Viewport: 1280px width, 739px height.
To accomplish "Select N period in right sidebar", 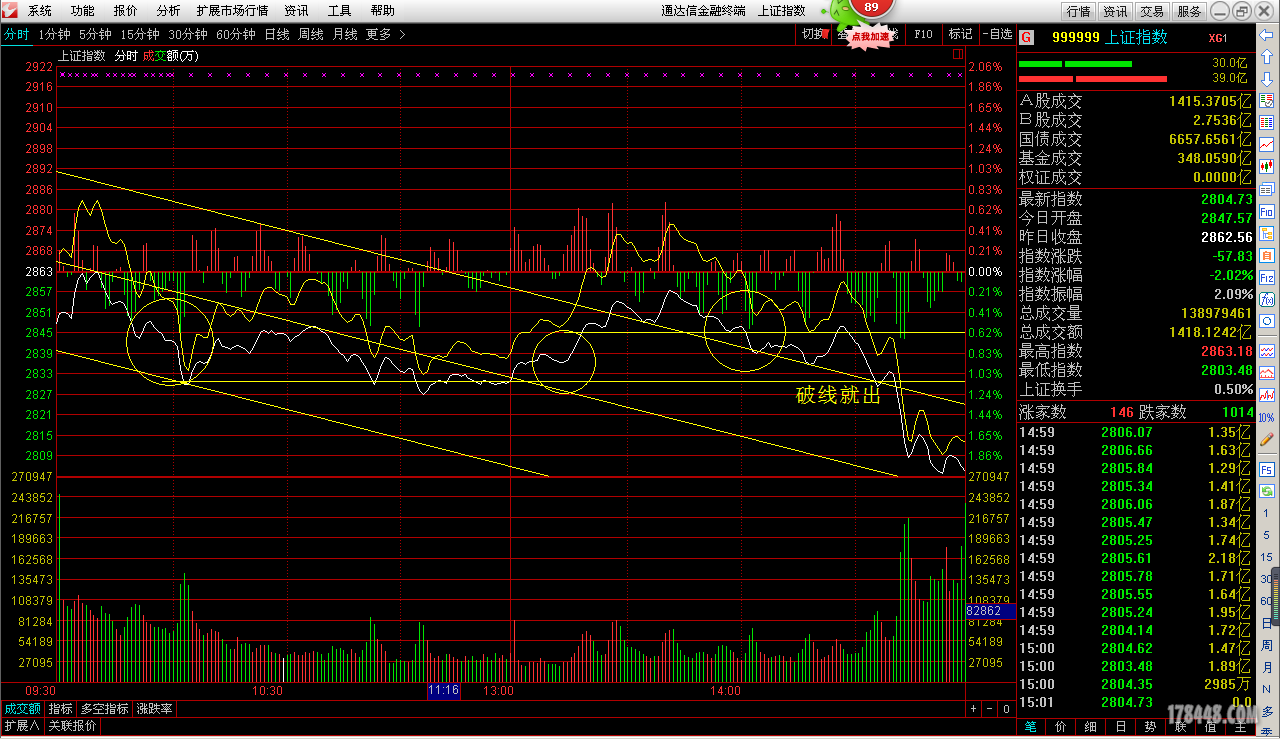I will pos(1266,689).
